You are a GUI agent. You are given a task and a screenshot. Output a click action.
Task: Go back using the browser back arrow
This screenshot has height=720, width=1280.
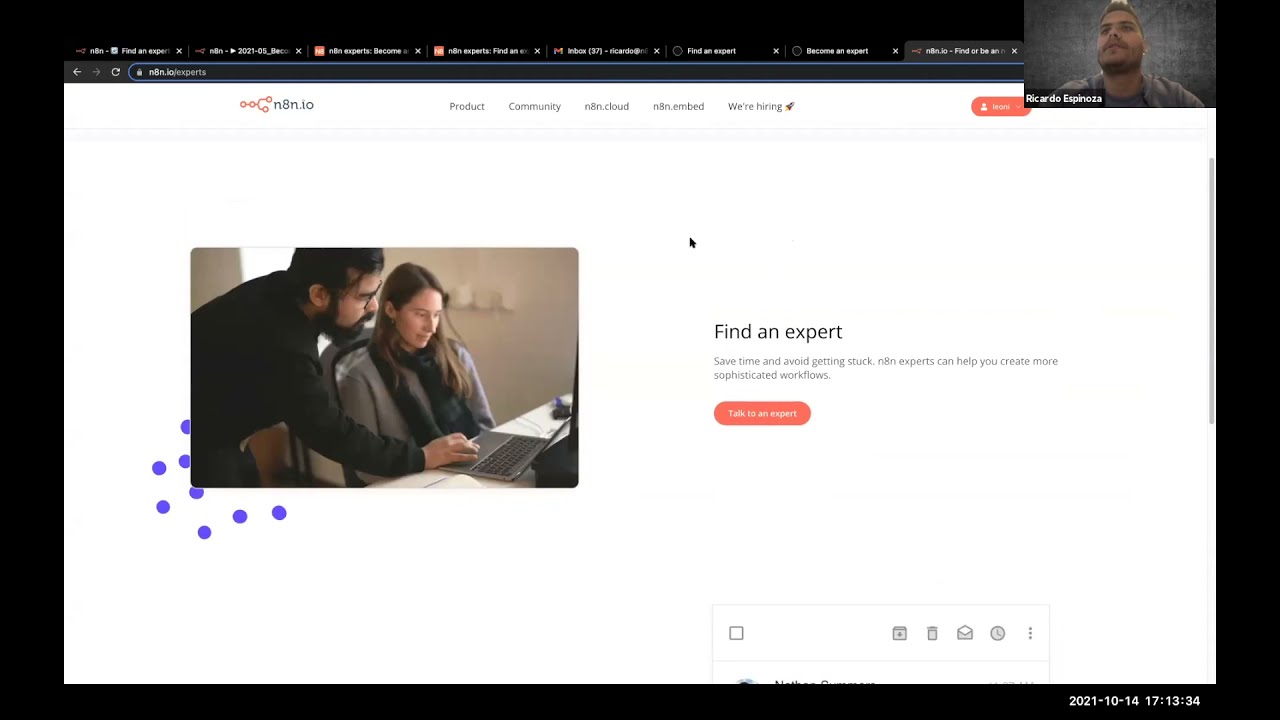(x=77, y=72)
